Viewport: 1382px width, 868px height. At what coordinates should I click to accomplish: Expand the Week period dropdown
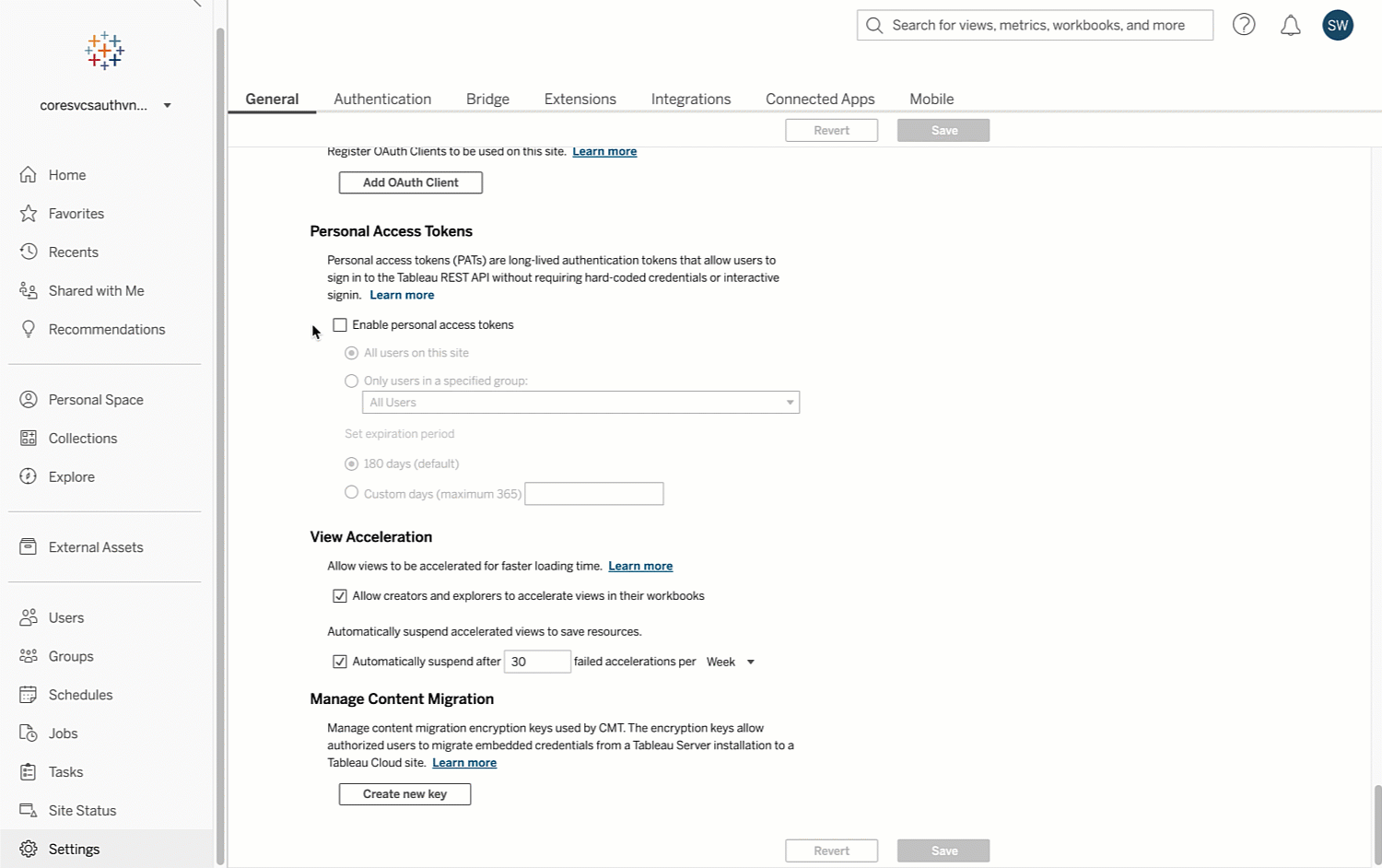731,662
